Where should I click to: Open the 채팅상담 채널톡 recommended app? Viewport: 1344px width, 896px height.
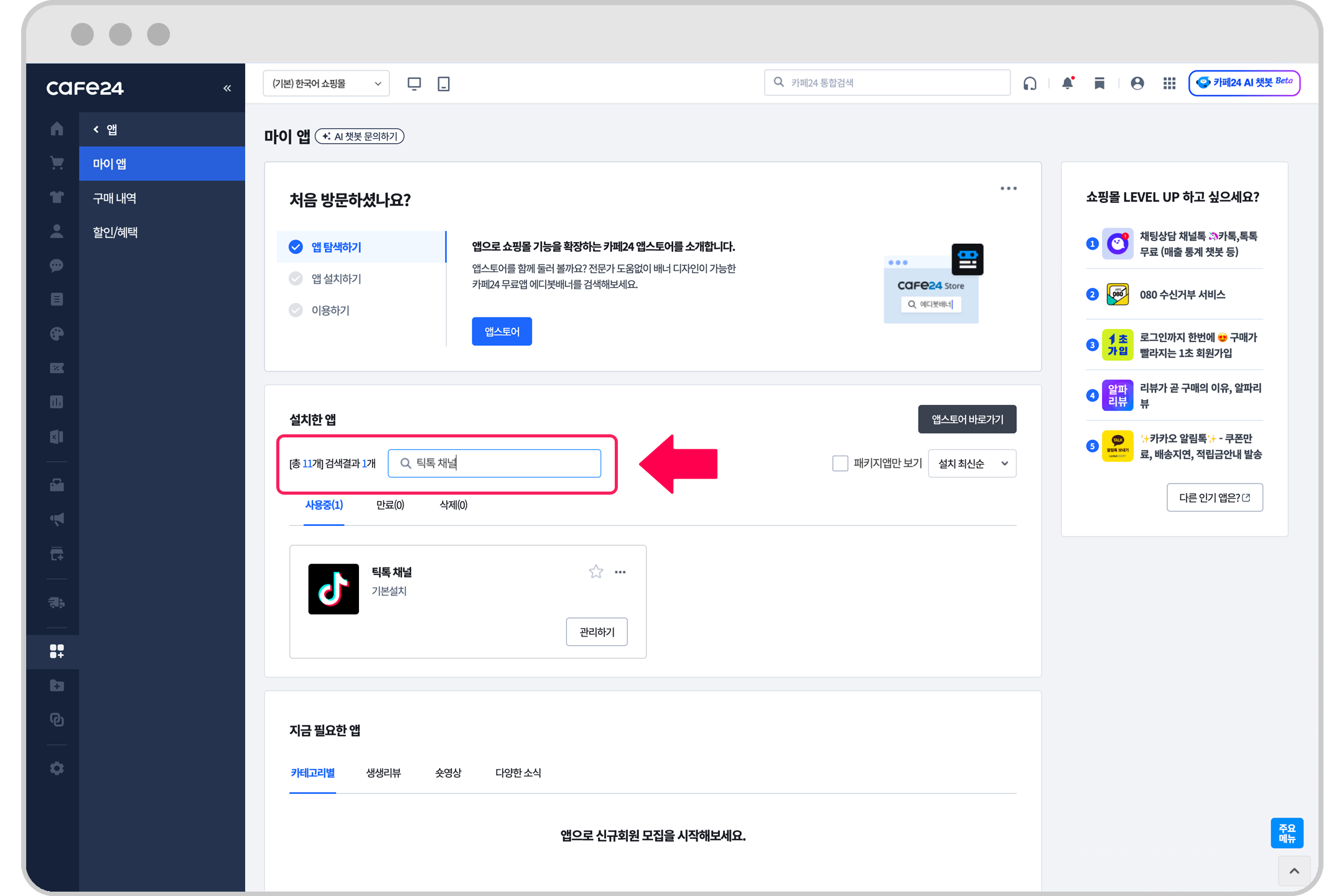(1175, 244)
